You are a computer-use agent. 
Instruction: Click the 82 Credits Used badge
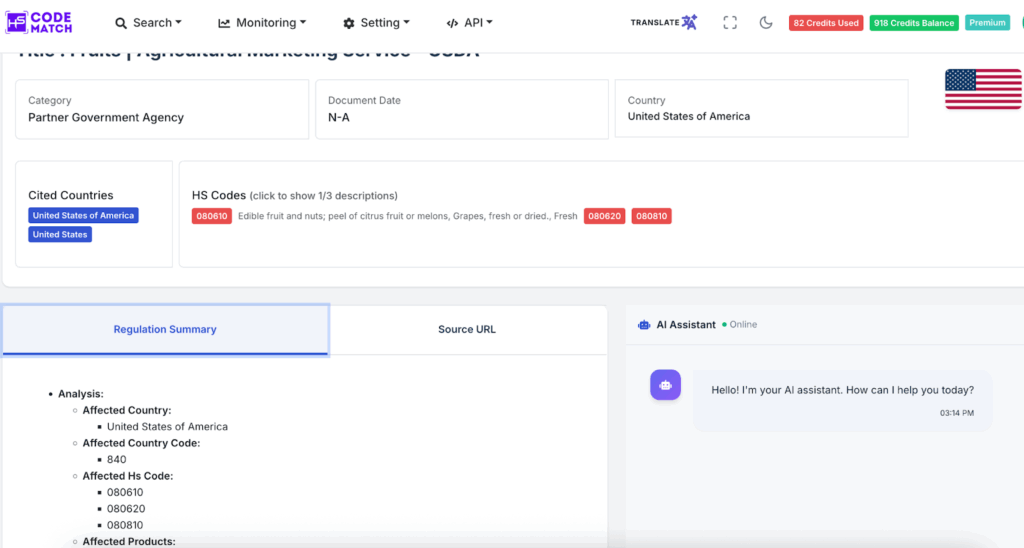pos(825,23)
